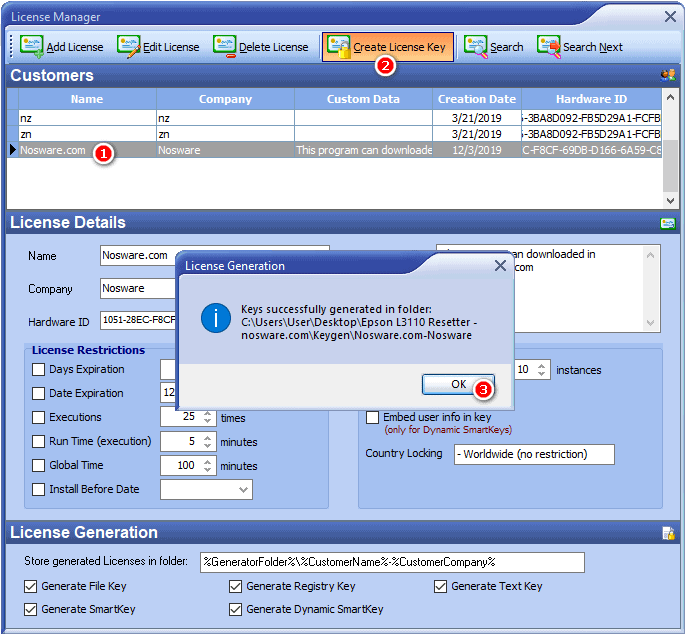
Task: Close the License Manager window
Action: (670, 17)
